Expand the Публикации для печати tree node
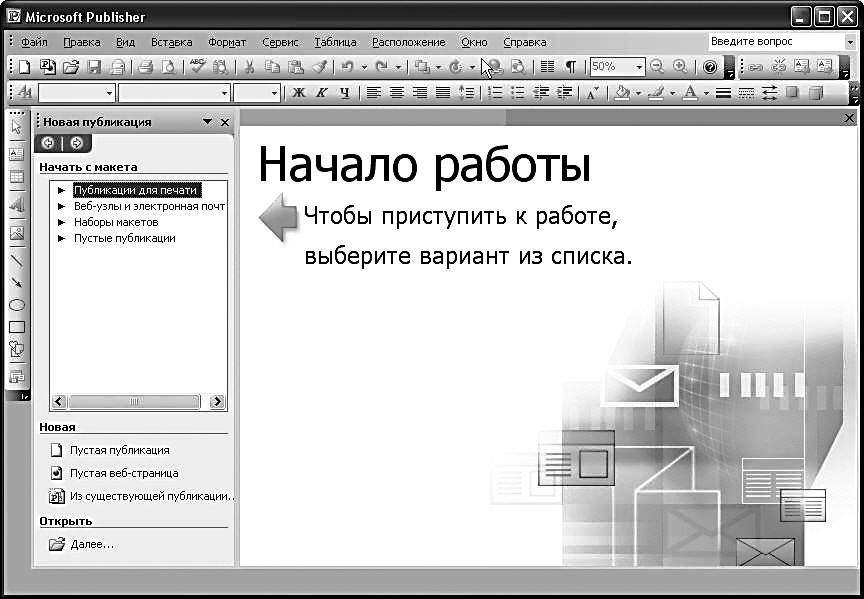This screenshot has height=599, width=864. pyautogui.click(x=61, y=190)
